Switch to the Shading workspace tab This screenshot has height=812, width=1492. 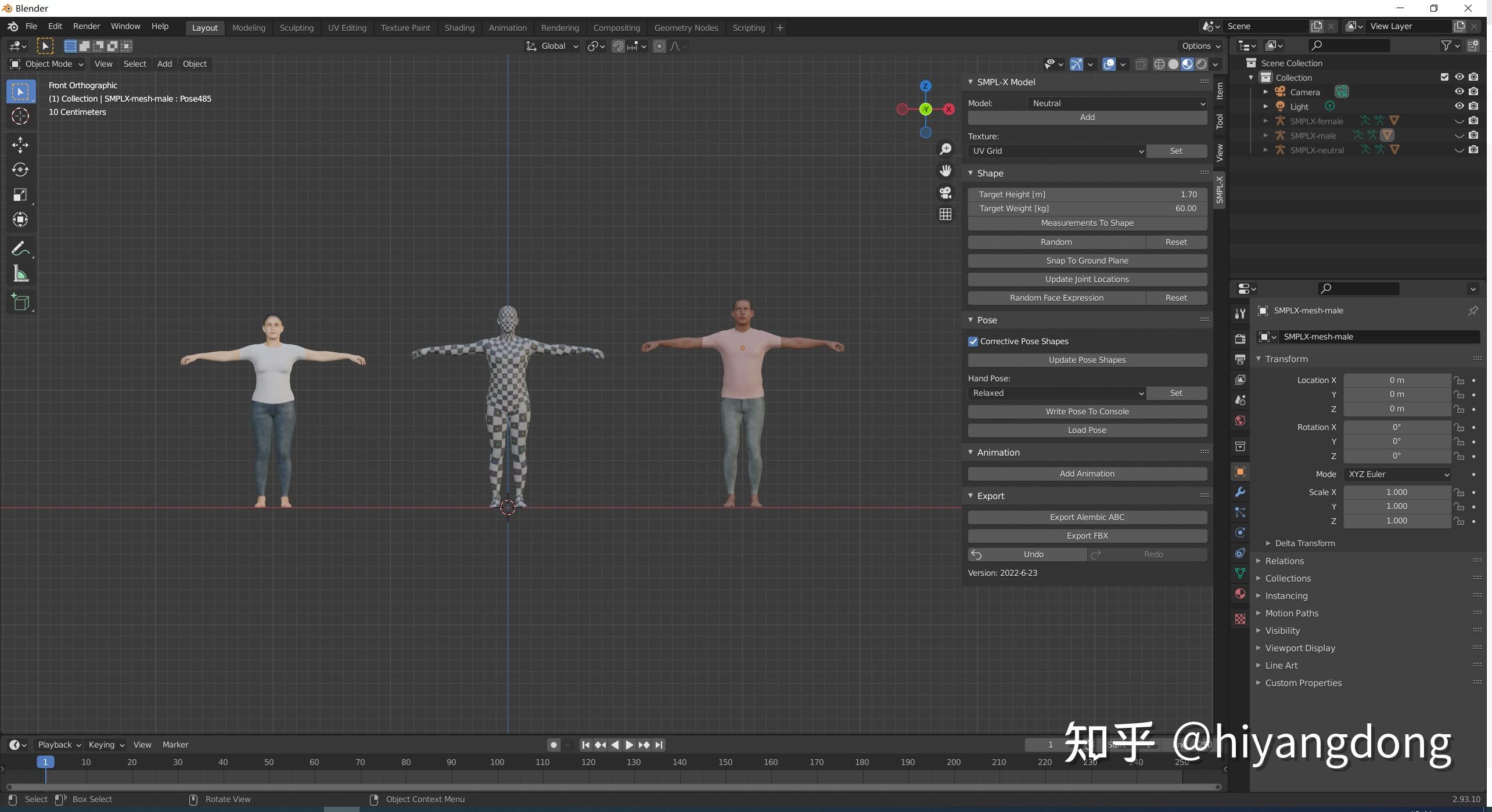coord(459,27)
